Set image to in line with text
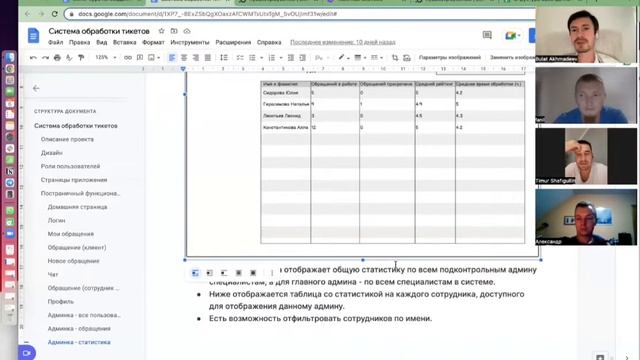 click(x=196, y=273)
